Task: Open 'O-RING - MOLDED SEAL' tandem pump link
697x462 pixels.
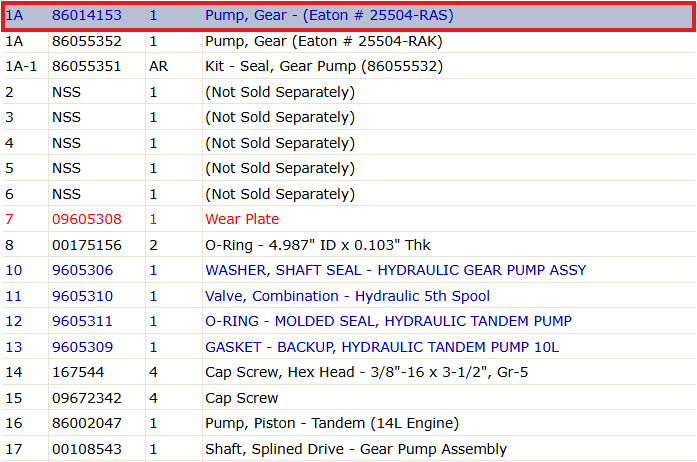Action: coord(389,321)
